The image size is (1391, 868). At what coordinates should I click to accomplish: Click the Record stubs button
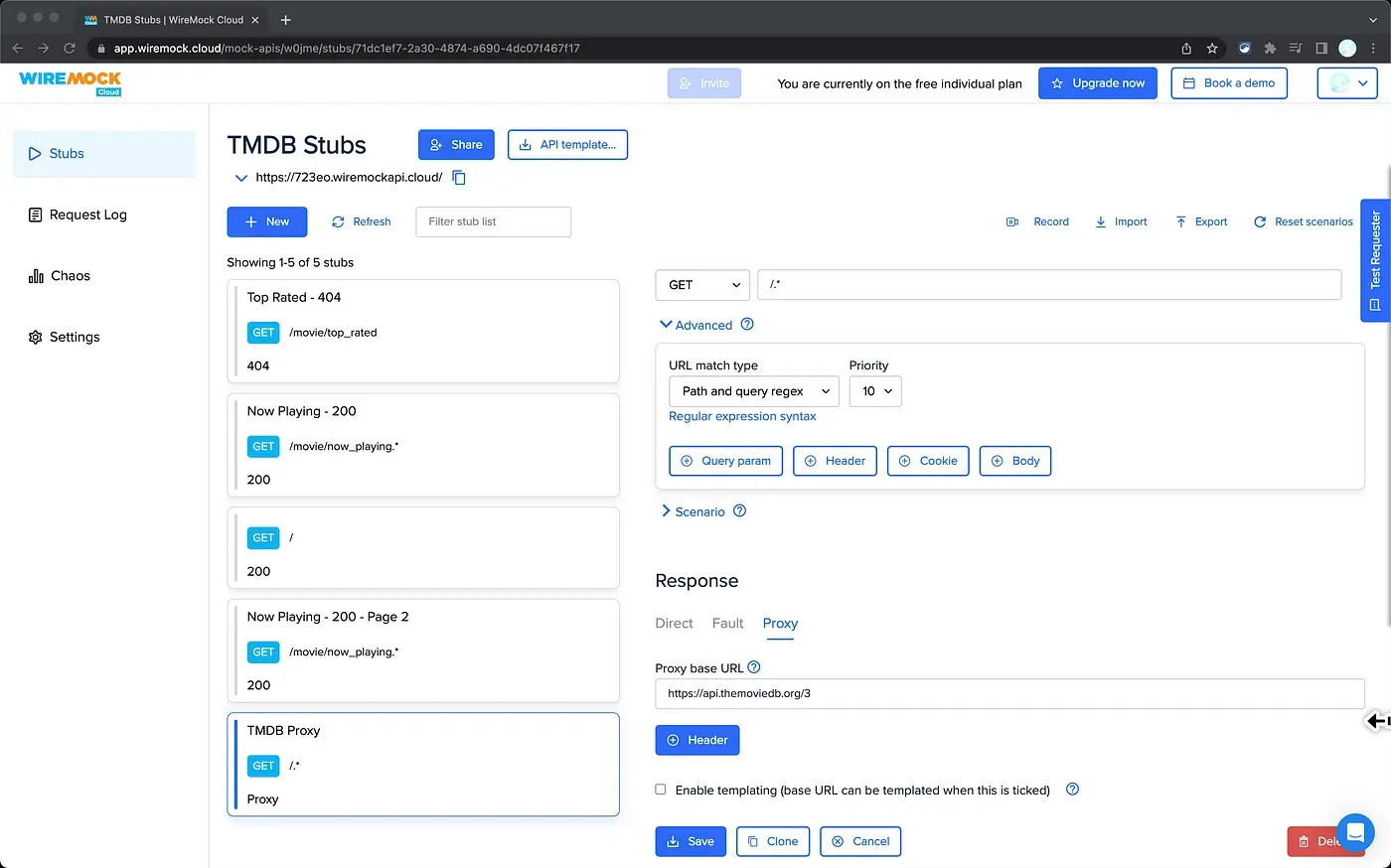tap(1038, 221)
